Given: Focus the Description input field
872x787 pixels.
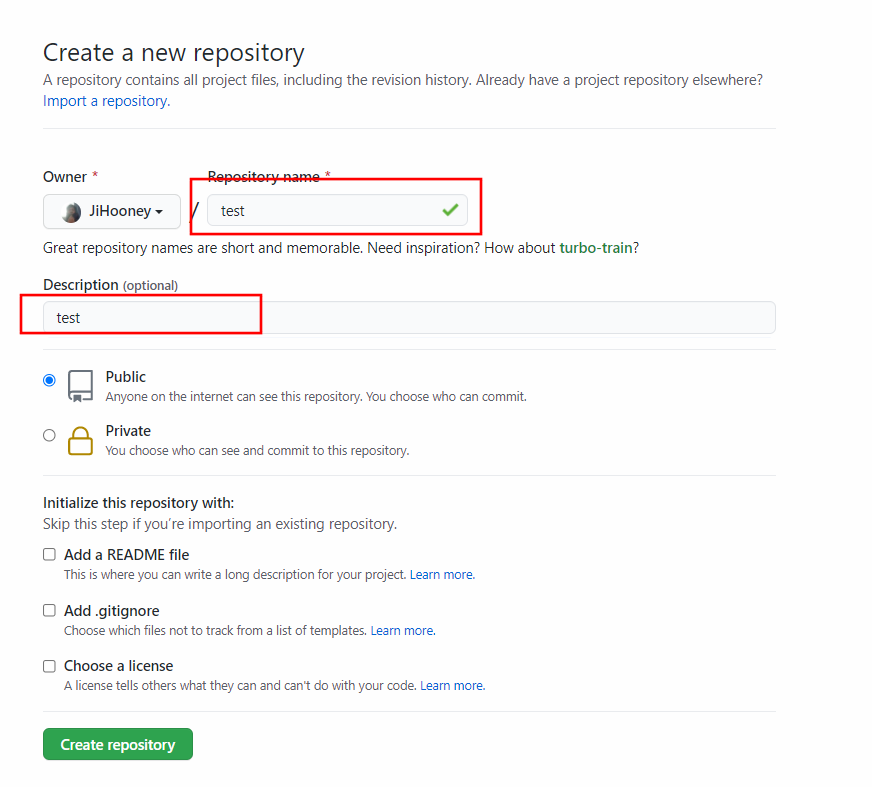Looking at the screenshot, I should click(x=409, y=318).
